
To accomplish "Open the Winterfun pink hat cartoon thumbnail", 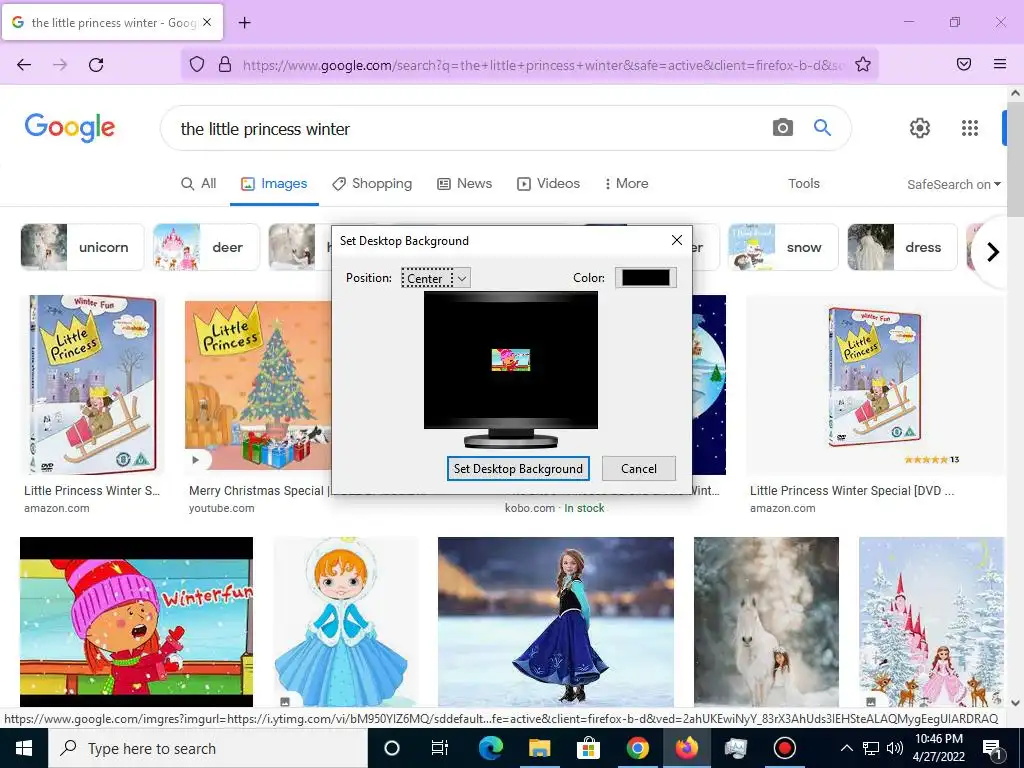I will pos(136,622).
